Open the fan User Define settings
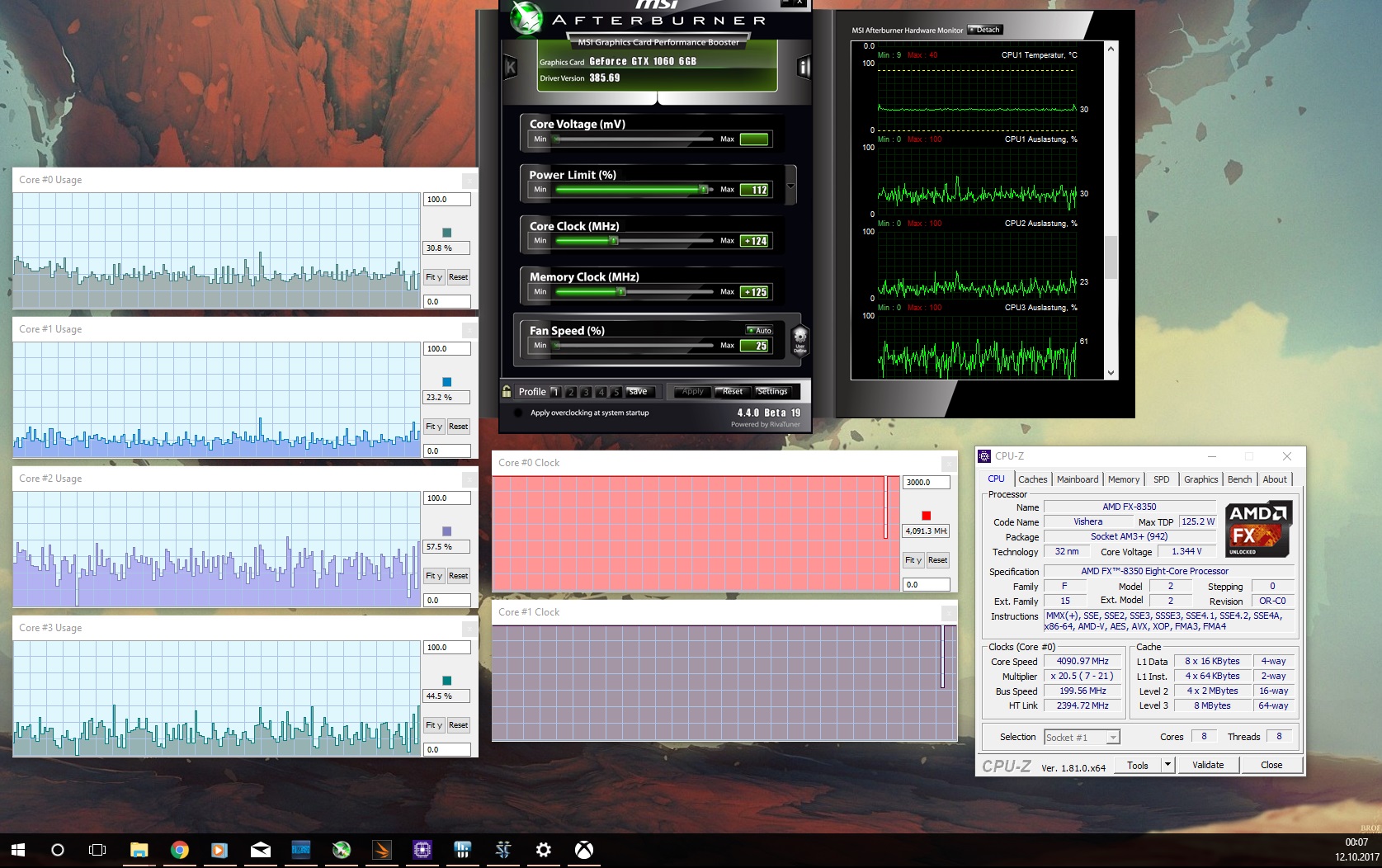1382x868 pixels. click(799, 339)
